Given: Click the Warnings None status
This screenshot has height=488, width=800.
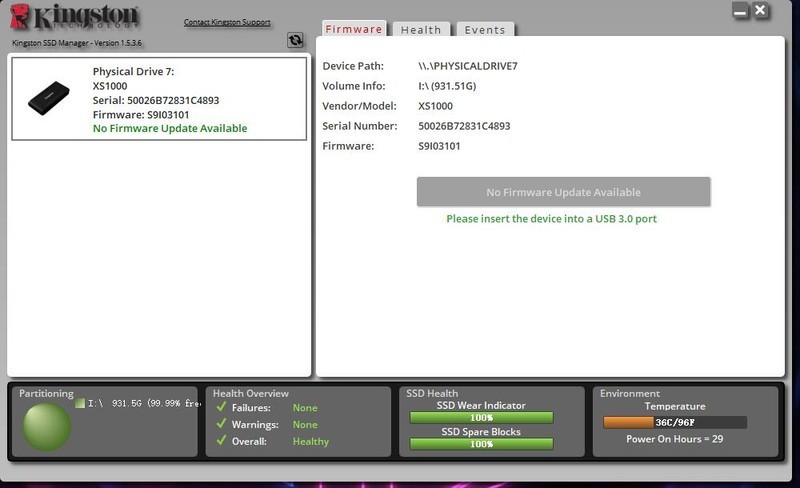Looking at the screenshot, I should [305, 425].
